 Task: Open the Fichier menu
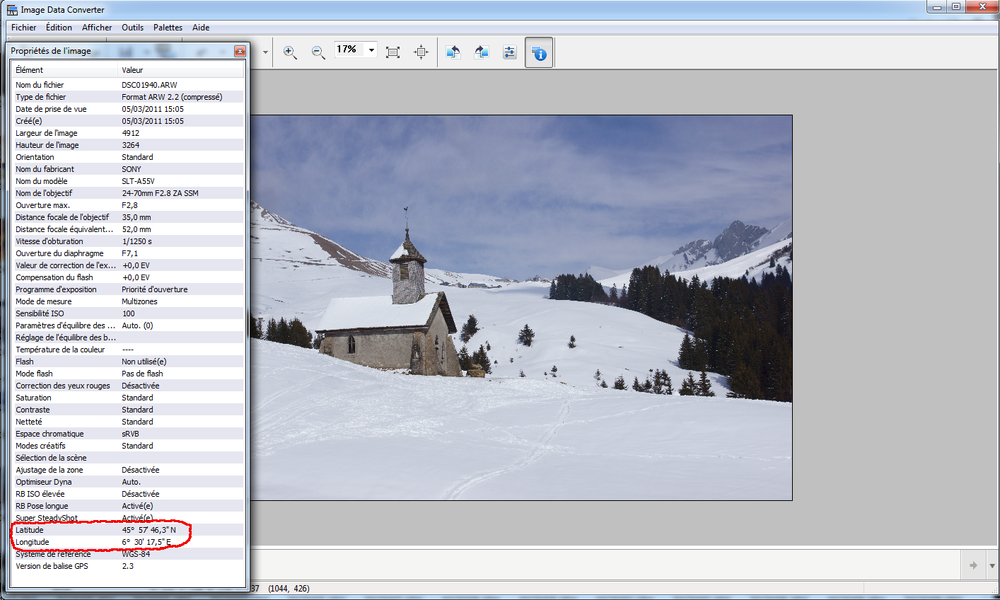(x=24, y=27)
